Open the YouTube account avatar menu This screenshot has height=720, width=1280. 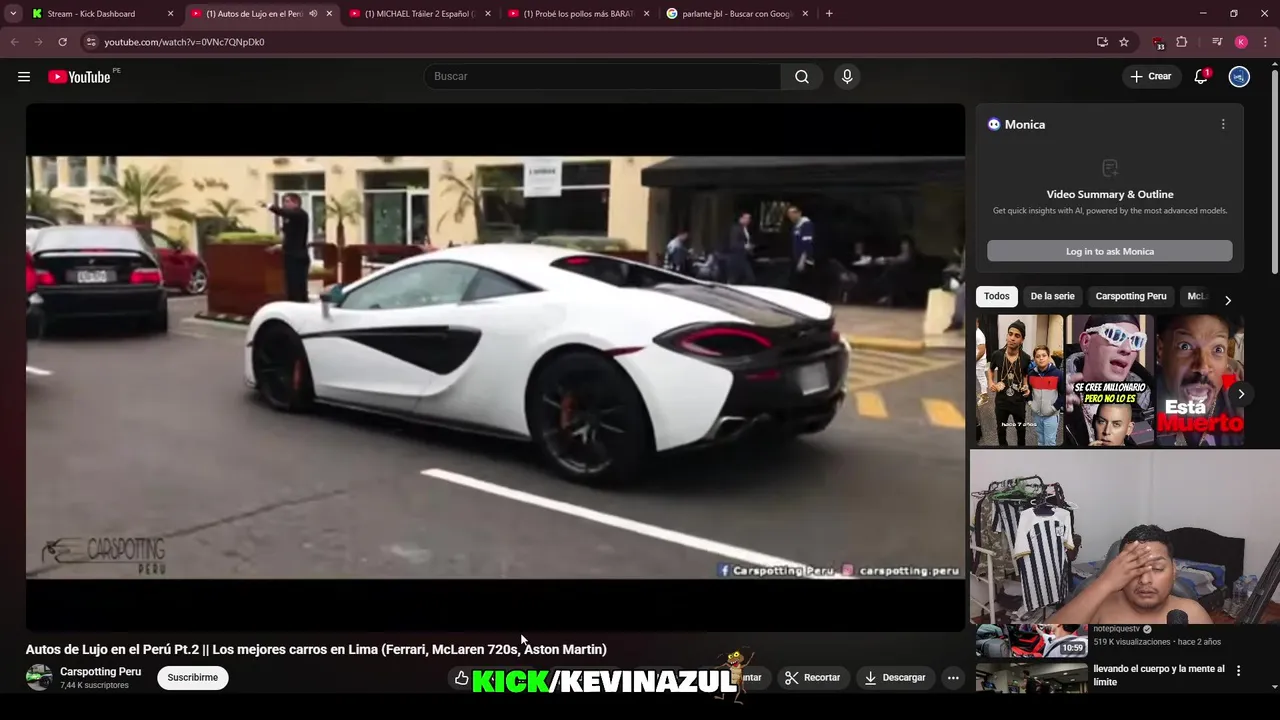click(1239, 77)
